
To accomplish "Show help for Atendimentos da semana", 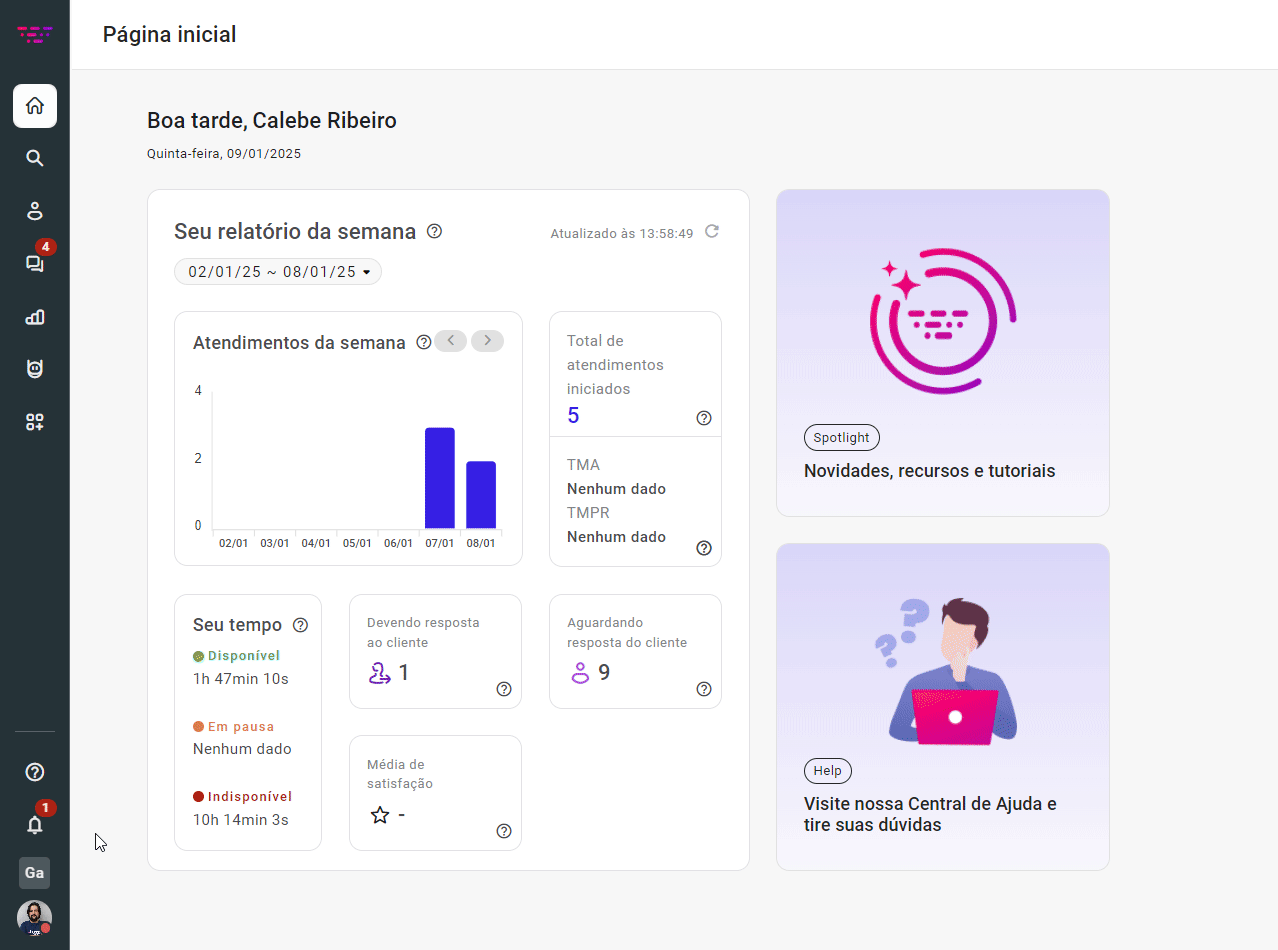I will (423, 342).
